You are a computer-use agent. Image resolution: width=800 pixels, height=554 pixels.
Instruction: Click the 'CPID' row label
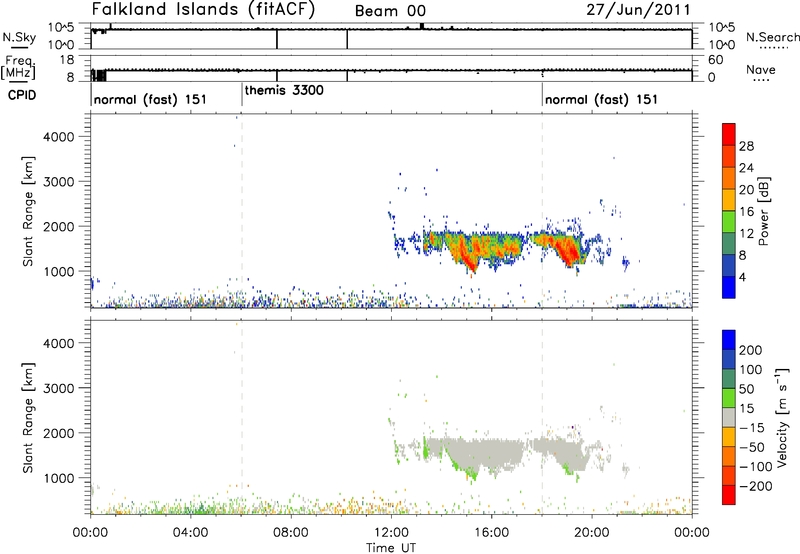pos(22,95)
